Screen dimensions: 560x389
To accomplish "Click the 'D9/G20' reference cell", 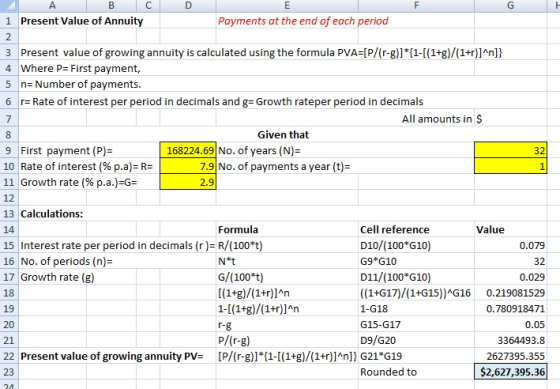I will 378,340.
